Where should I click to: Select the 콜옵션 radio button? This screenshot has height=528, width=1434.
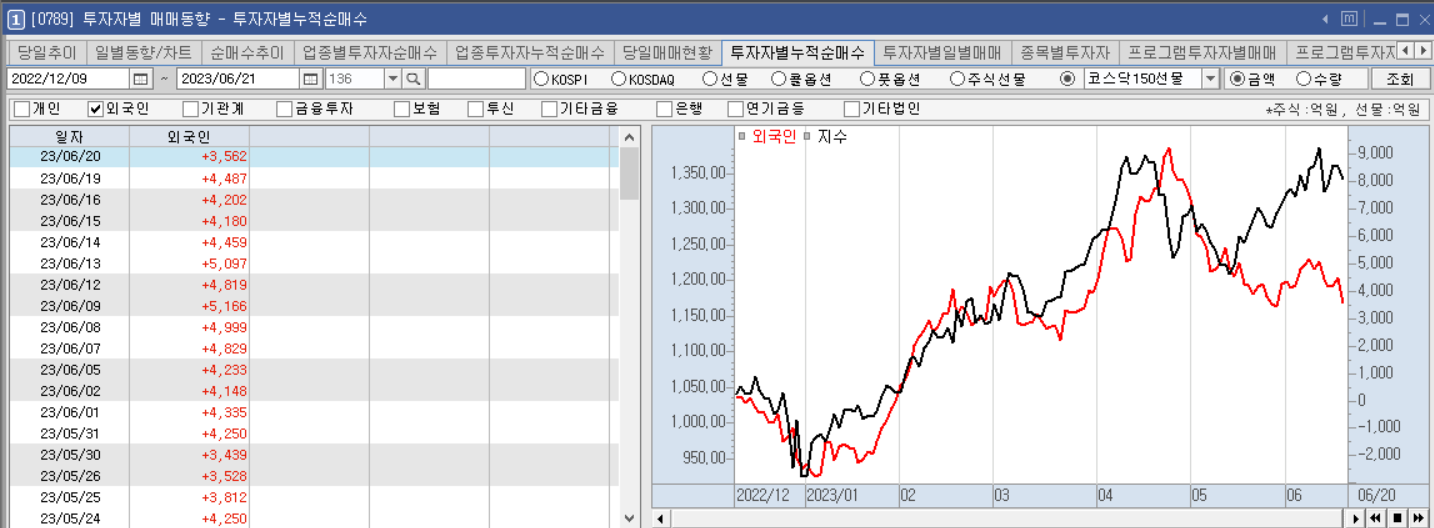(779, 78)
